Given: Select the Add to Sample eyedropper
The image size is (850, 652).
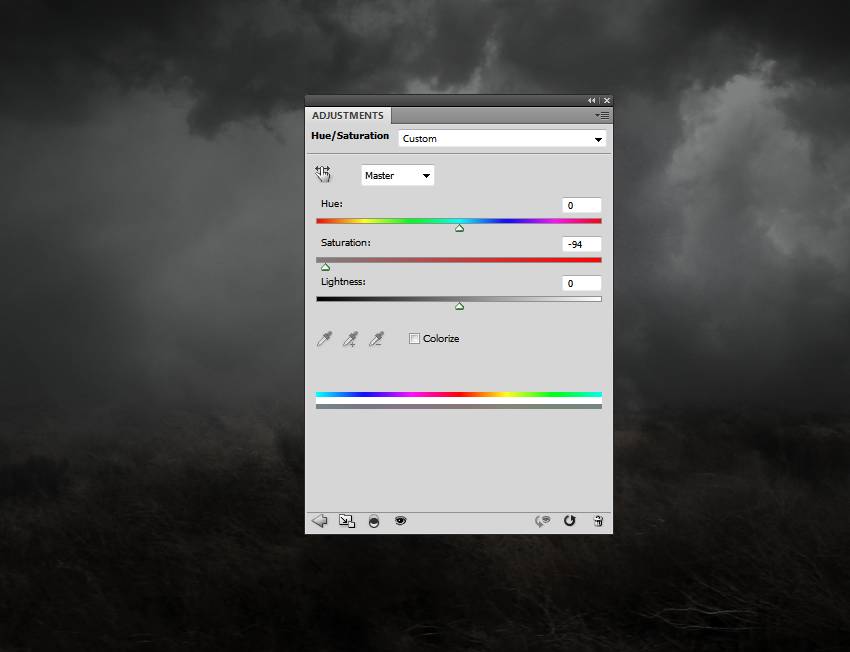Looking at the screenshot, I should [x=350, y=340].
